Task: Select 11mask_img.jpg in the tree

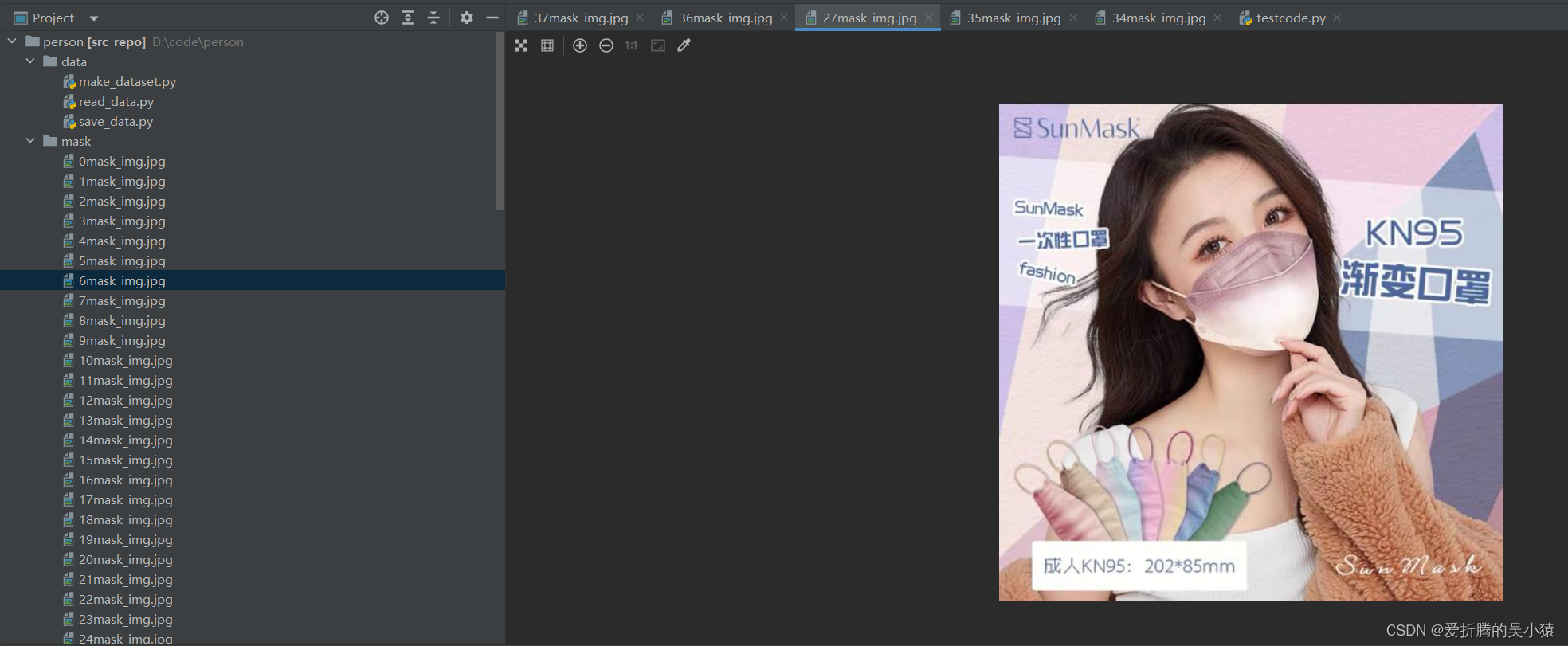Action: coord(126,380)
